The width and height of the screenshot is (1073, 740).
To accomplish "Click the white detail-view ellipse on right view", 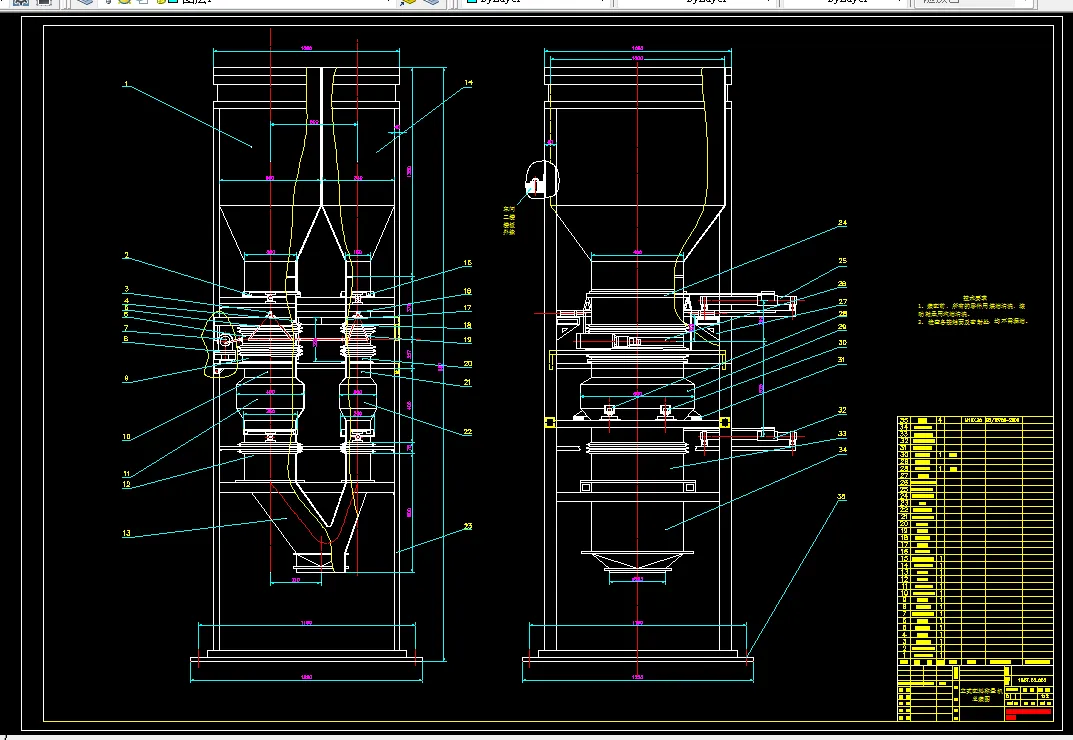I will (x=542, y=179).
